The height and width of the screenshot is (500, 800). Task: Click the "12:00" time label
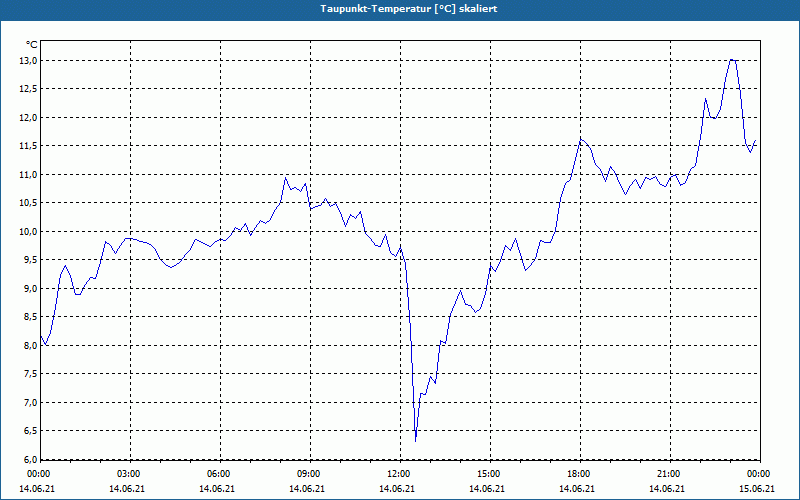click(x=398, y=474)
